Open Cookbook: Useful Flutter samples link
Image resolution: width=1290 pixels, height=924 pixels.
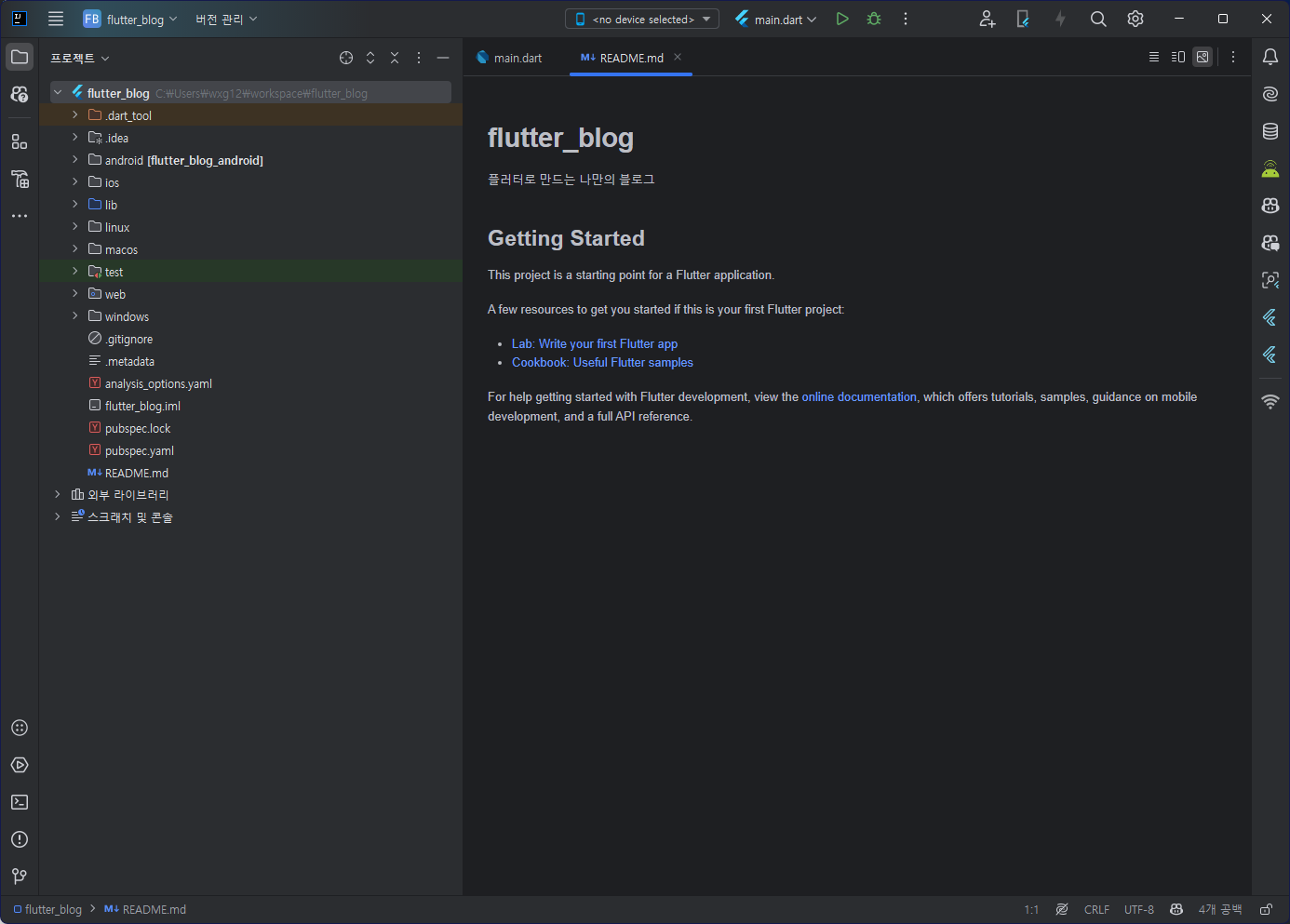coord(602,362)
